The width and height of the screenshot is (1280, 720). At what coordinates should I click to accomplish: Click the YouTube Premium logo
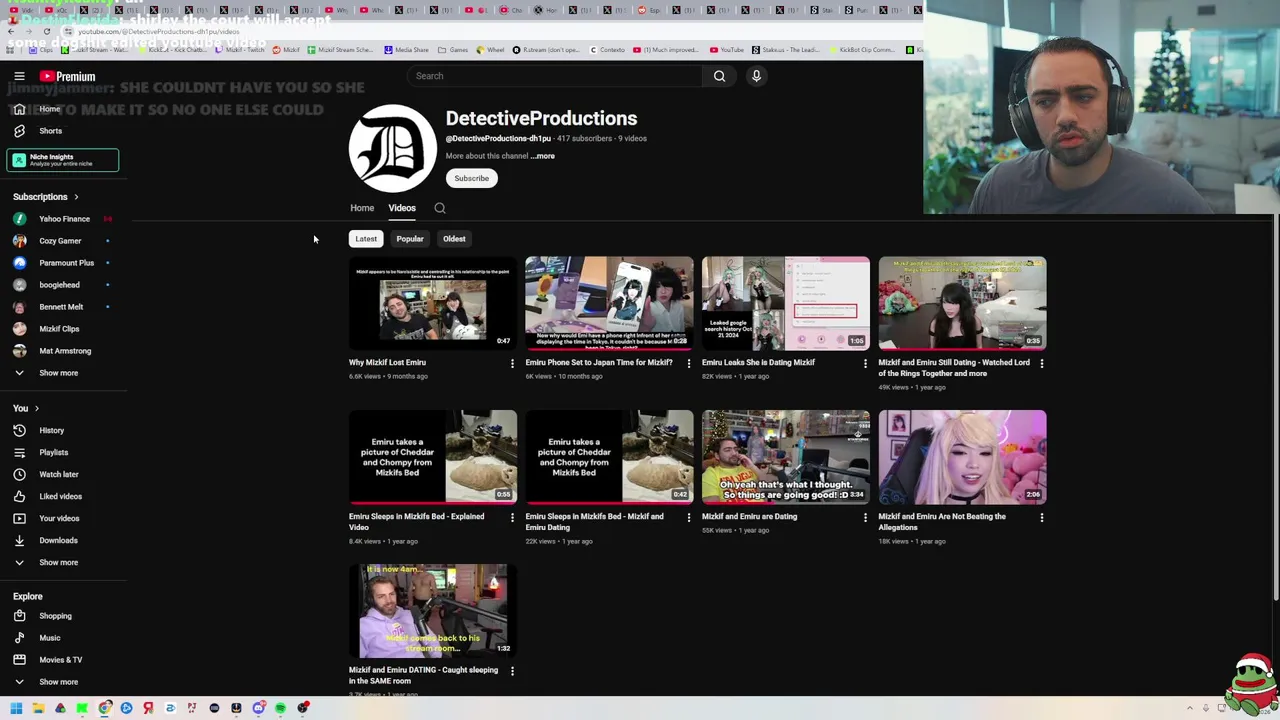[68, 76]
